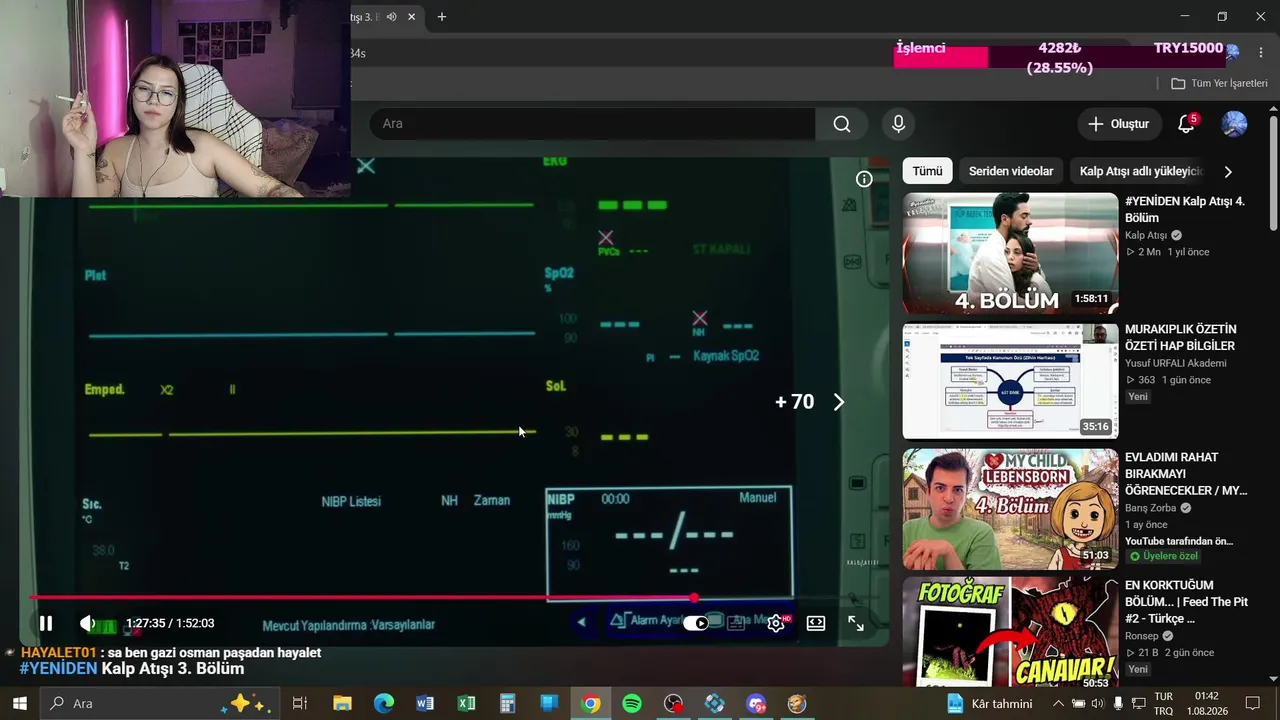Image resolution: width=1280 pixels, height=720 pixels.
Task: Open the Calculator from the taskbar
Action: [508, 703]
